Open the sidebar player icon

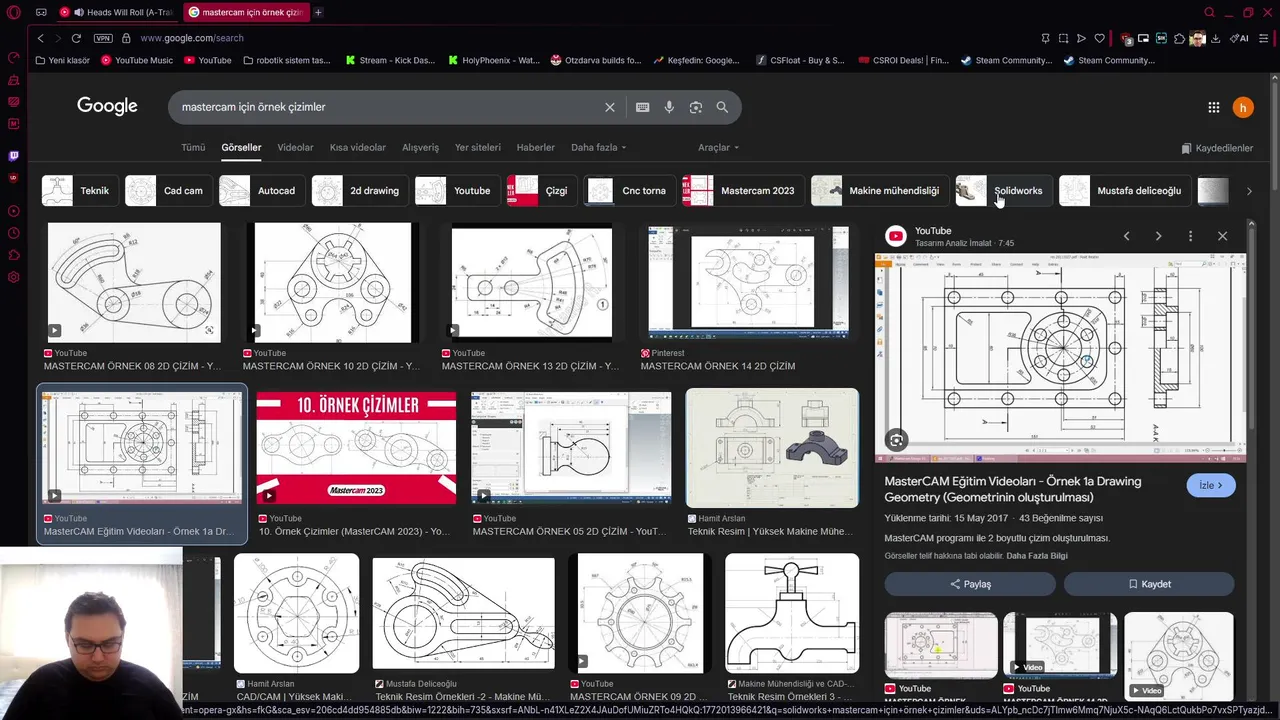pyautogui.click(x=14, y=211)
